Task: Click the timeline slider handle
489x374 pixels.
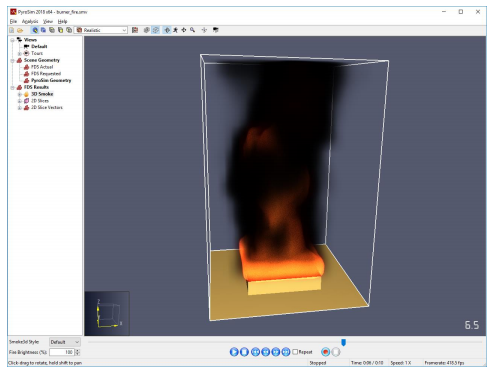Action: tap(343, 342)
